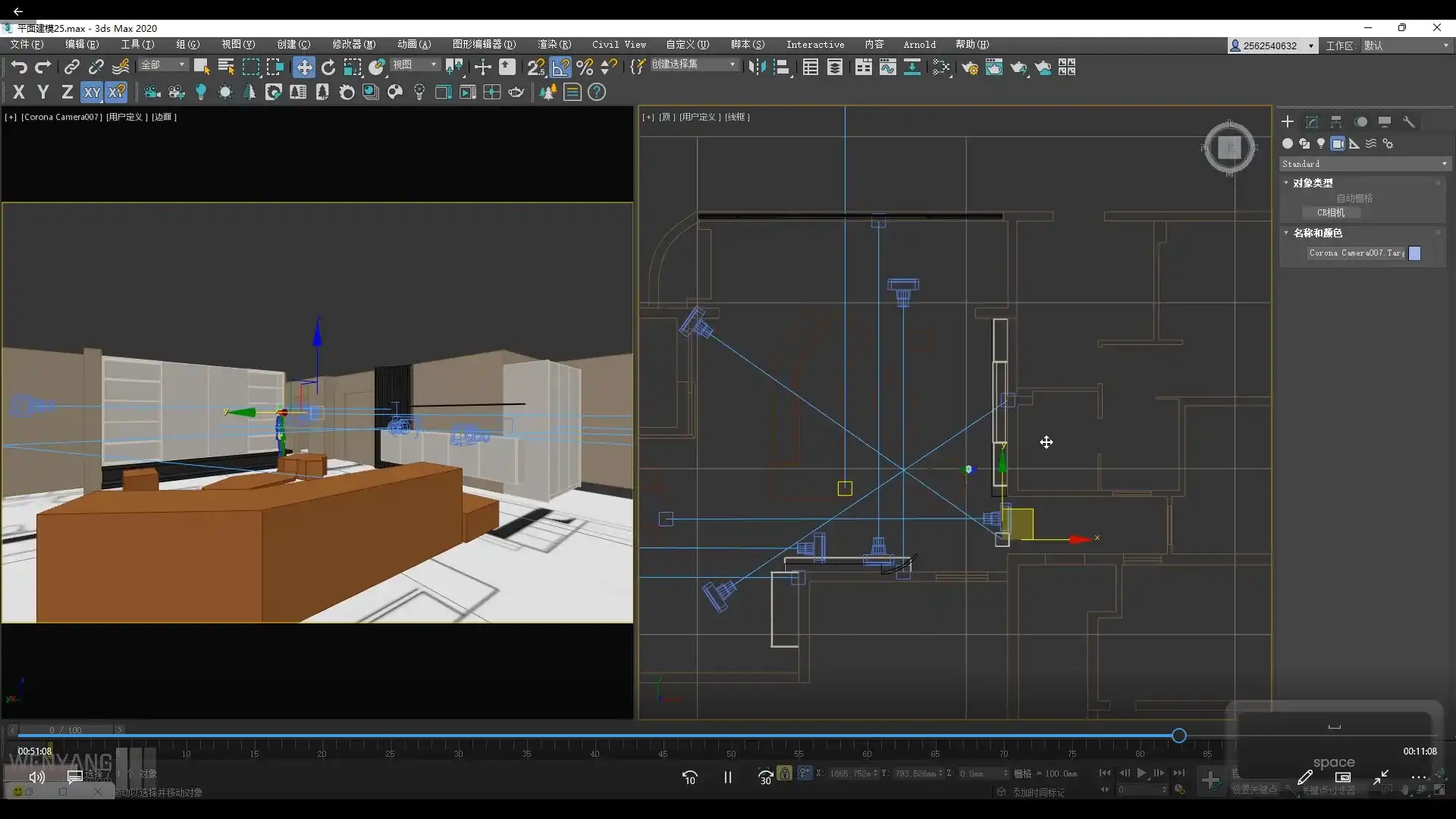The width and height of the screenshot is (1456, 819).
Task: Open the Standard camera type dropdown
Action: coord(1364,164)
